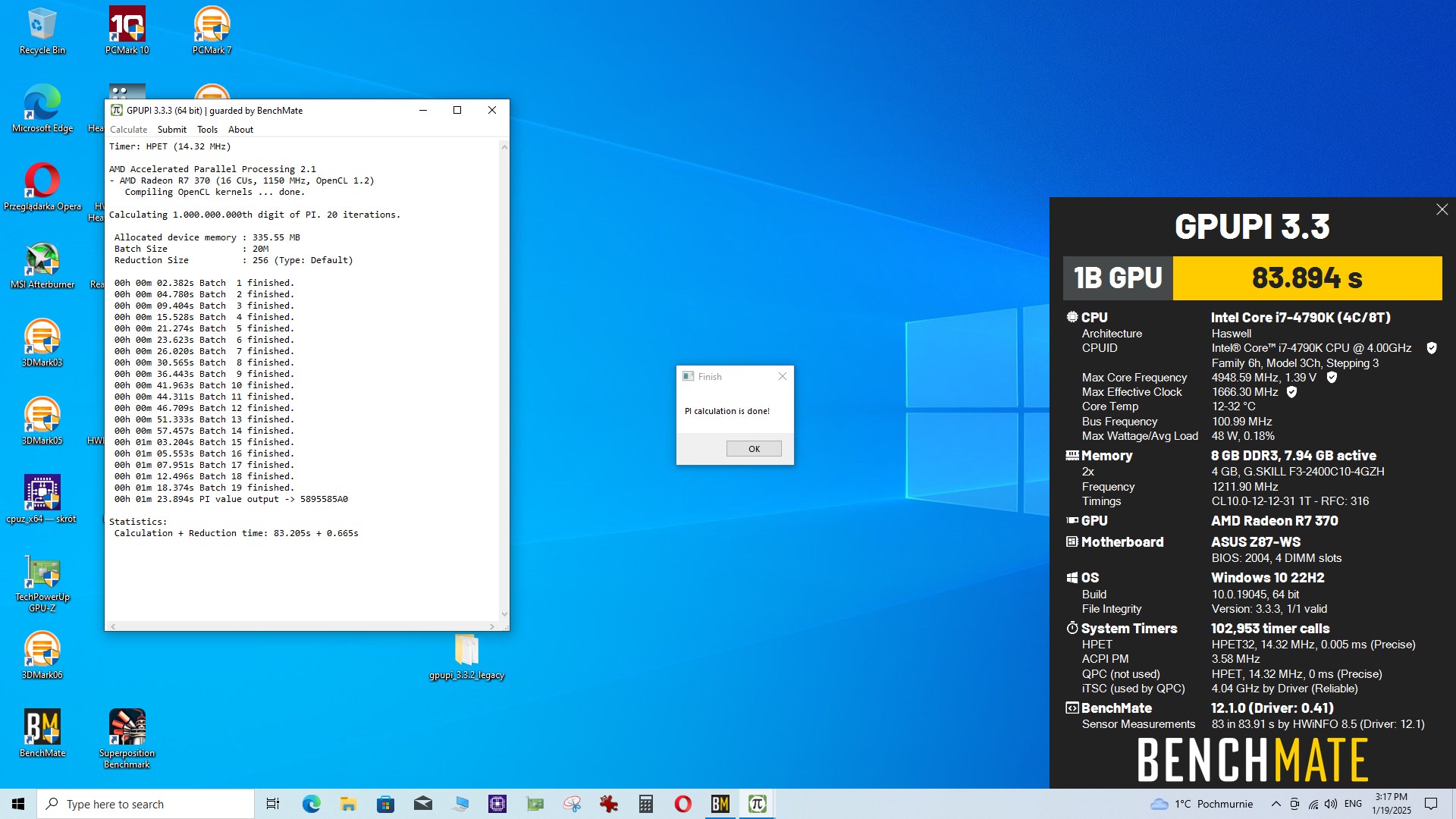The width and height of the screenshot is (1456, 819).
Task: Click the Windows Start button
Action: tap(18, 804)
